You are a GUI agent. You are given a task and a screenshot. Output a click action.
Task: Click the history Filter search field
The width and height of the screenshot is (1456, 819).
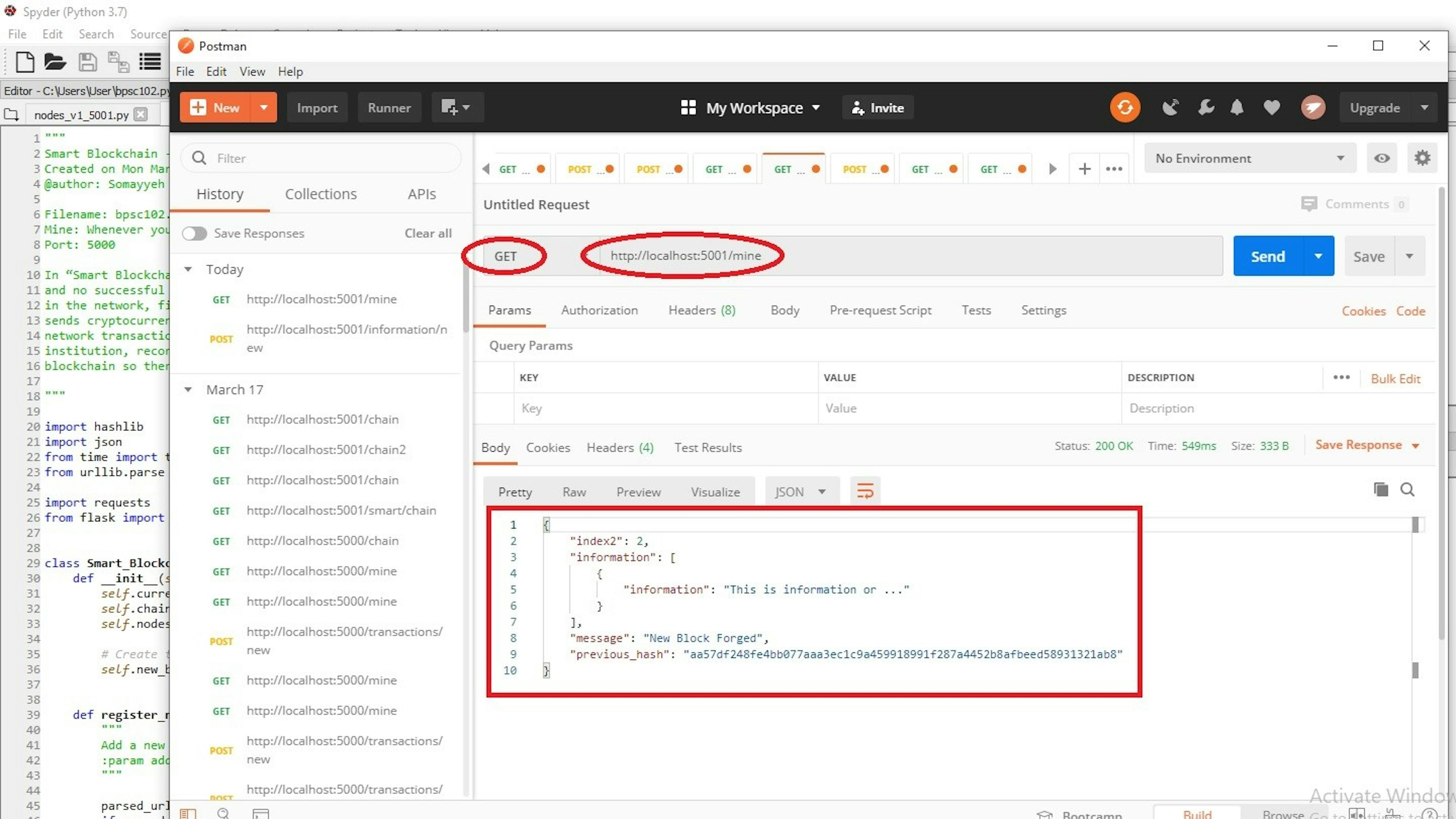321,158
